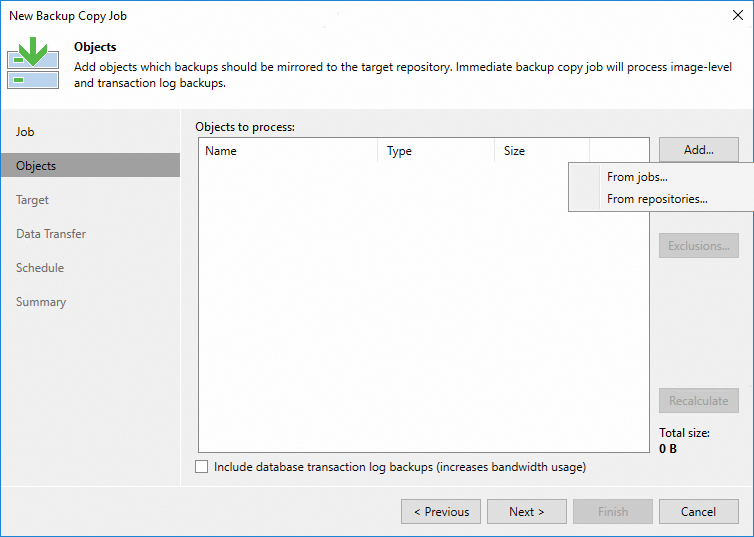This screenshot has height=537, width=754.
Task: Open the Summary step
Action: click(41, 302)
